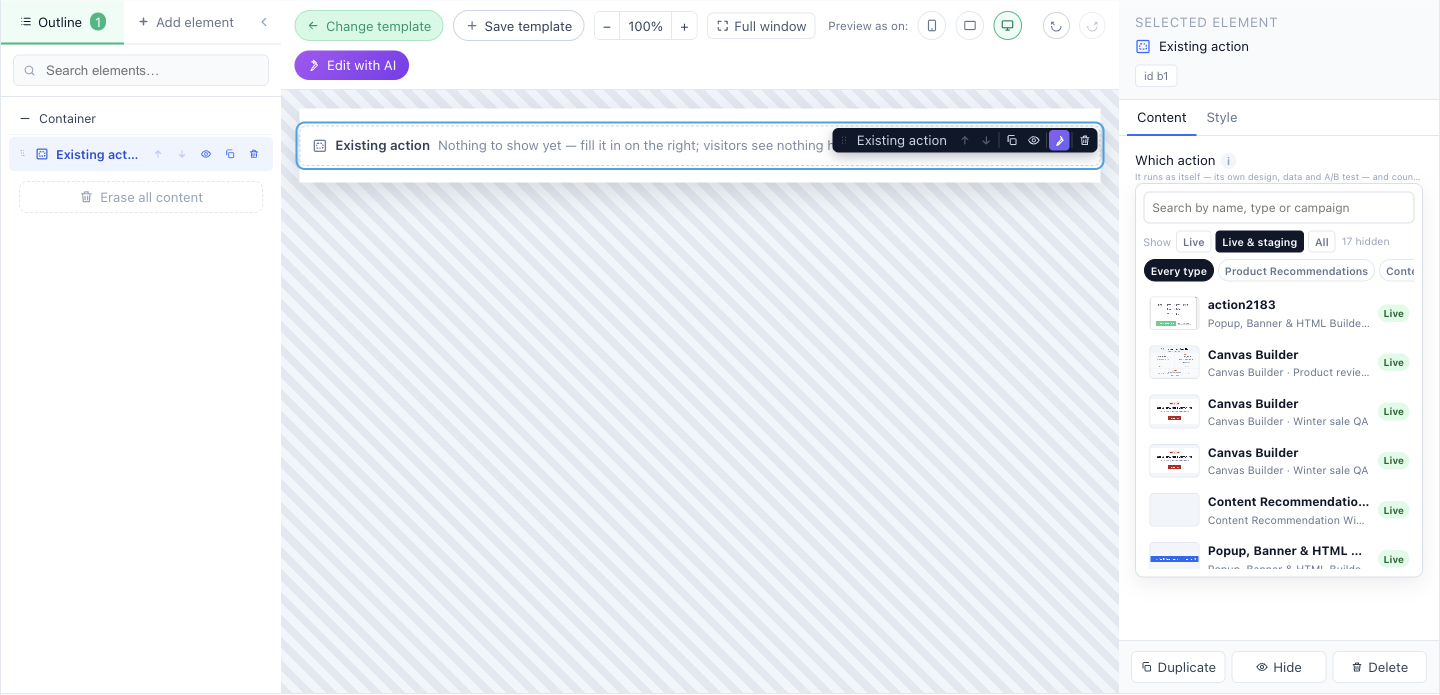Increase zoom with plus button

[684, 26]
